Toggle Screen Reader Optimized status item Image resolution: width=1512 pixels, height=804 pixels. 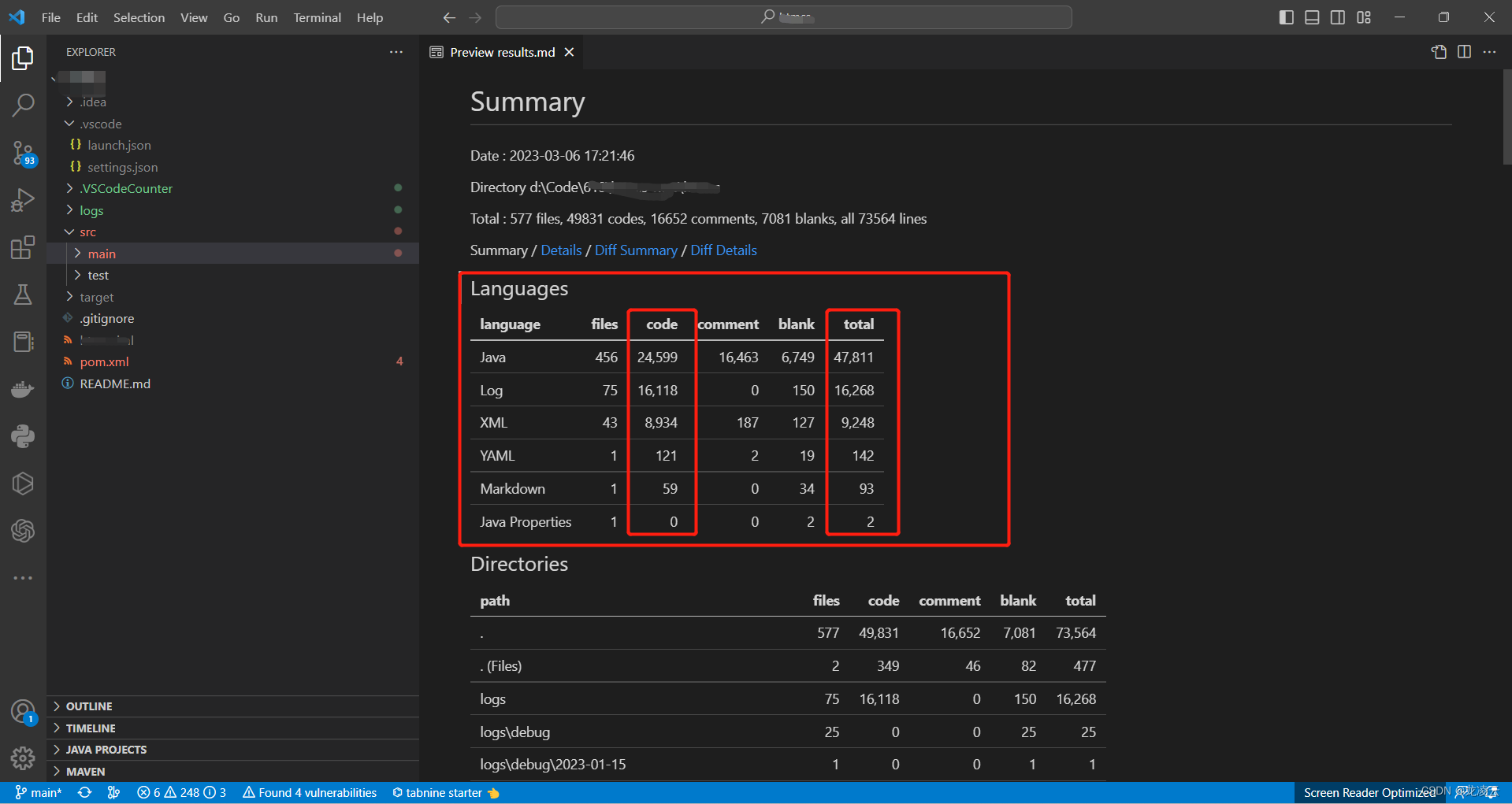(1369, 792)
